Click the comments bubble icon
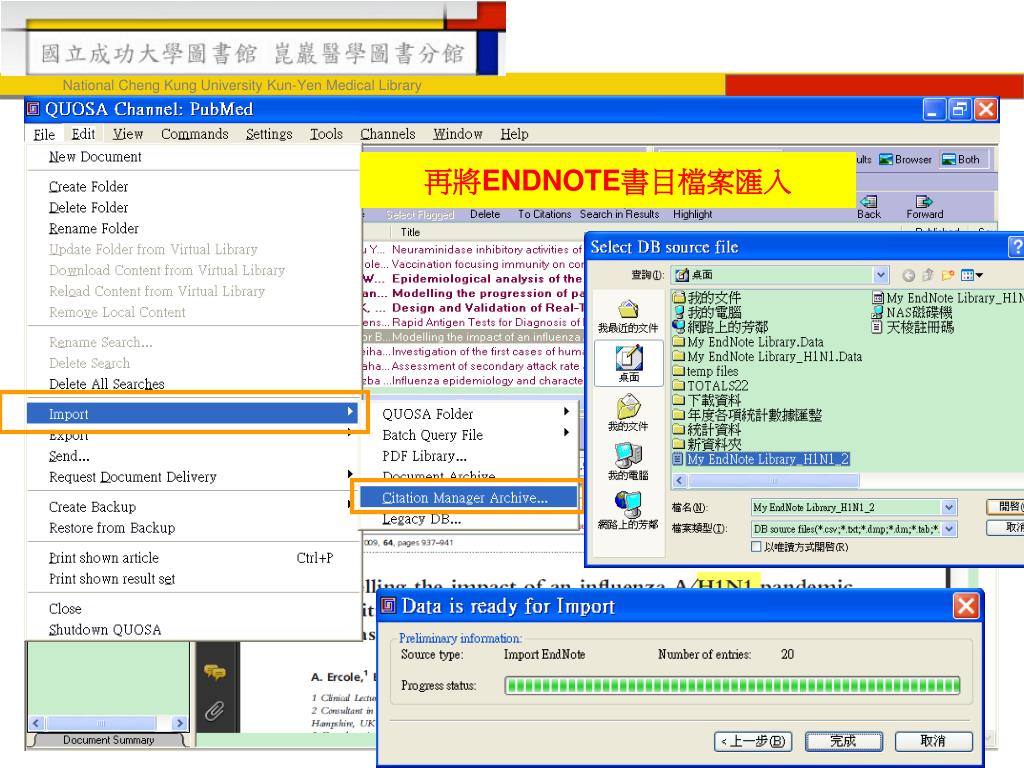Screen dimensions: 1024x768 tap(214, 671)
